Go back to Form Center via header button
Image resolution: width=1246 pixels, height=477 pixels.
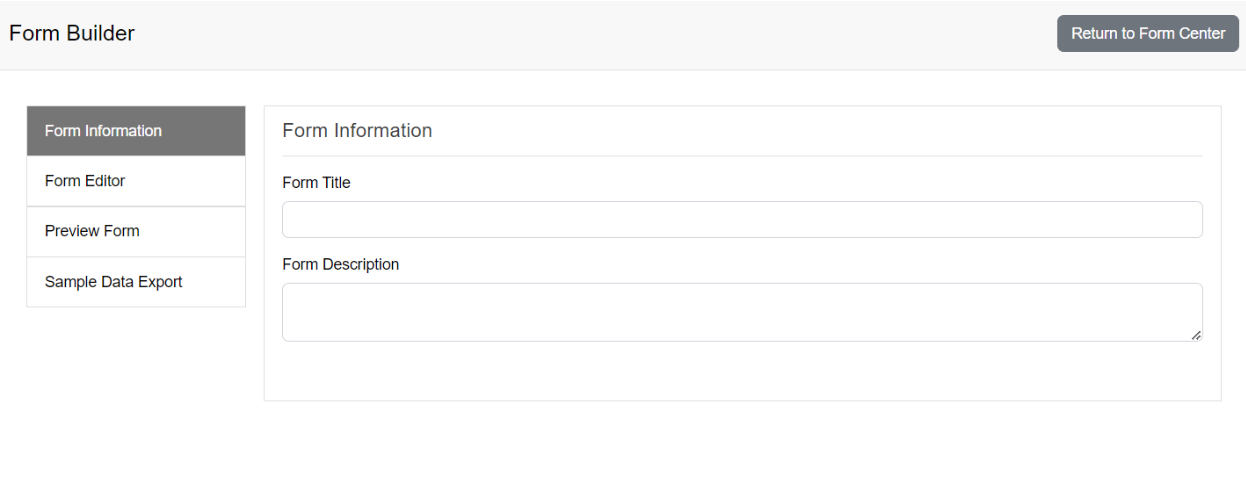1147,33
